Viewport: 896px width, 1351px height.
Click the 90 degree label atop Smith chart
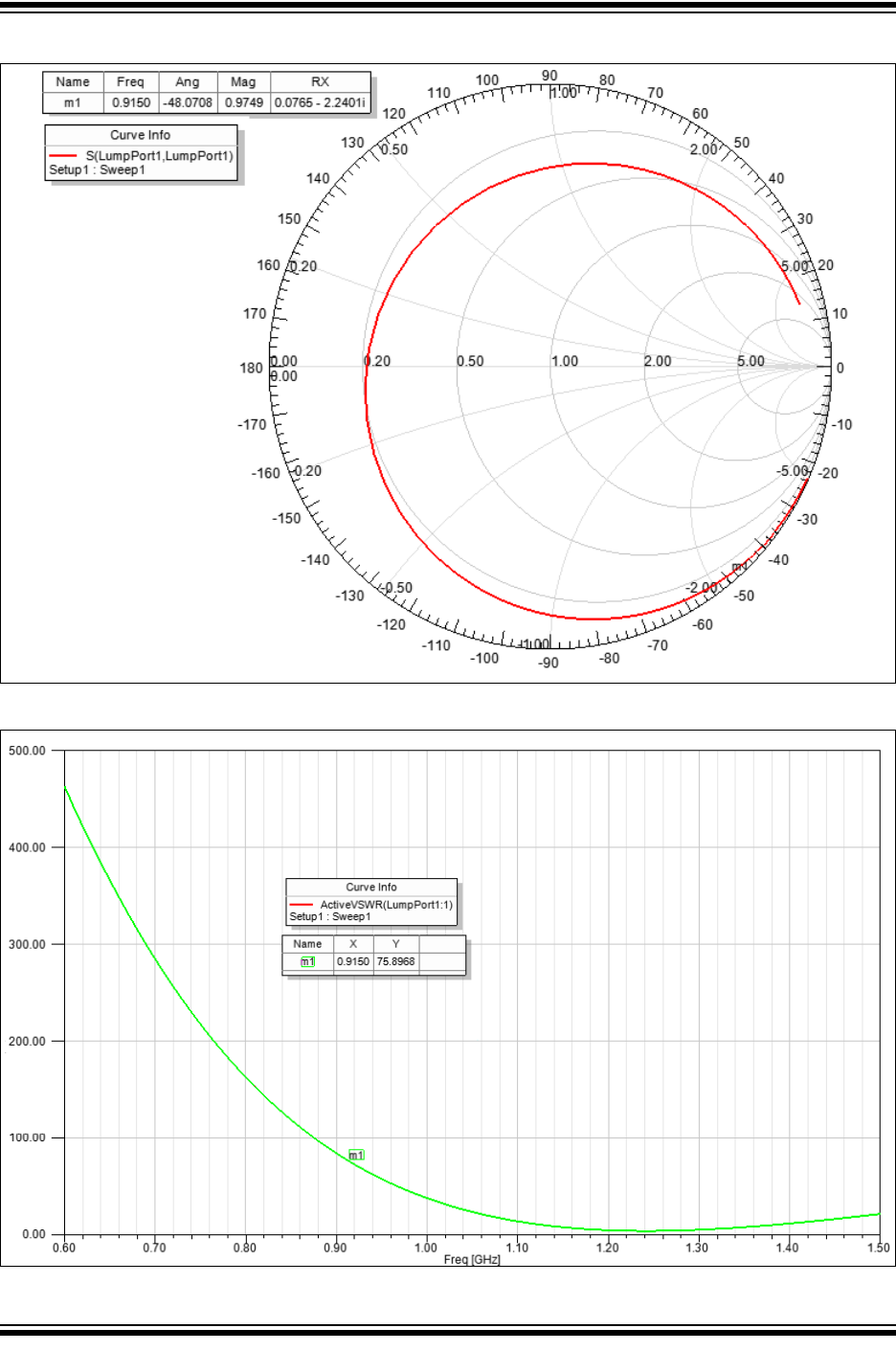pyautogui.click(x=549, y=76)
